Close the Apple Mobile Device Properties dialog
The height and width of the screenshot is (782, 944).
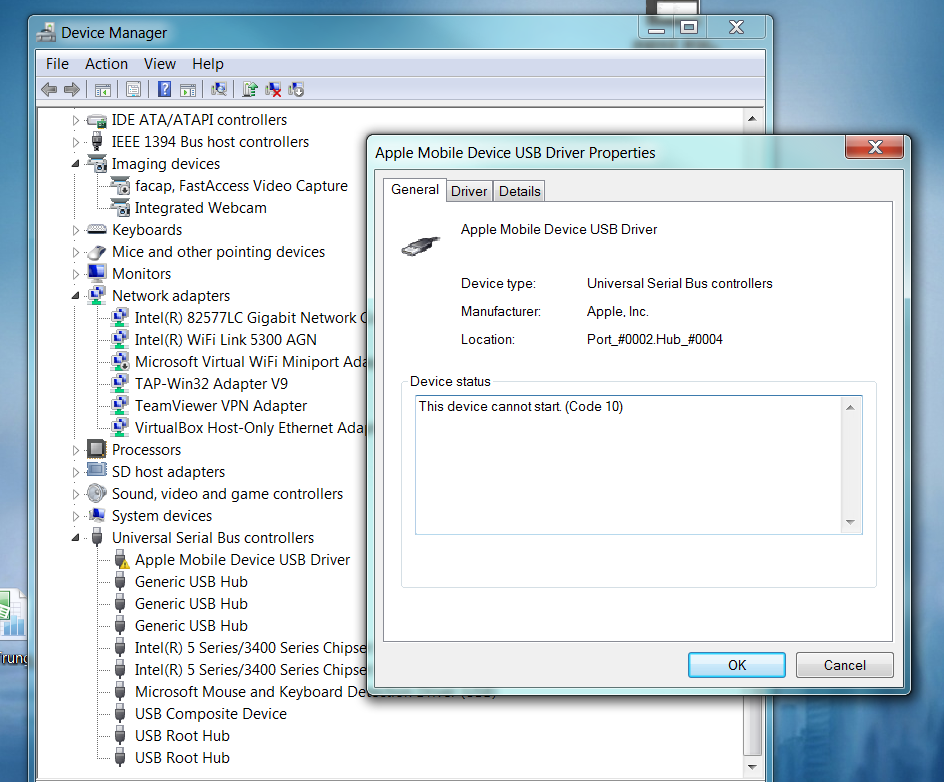(875, 147)
